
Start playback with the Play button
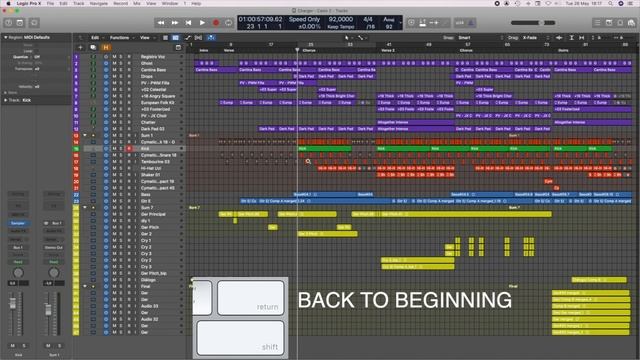point(202,23)
